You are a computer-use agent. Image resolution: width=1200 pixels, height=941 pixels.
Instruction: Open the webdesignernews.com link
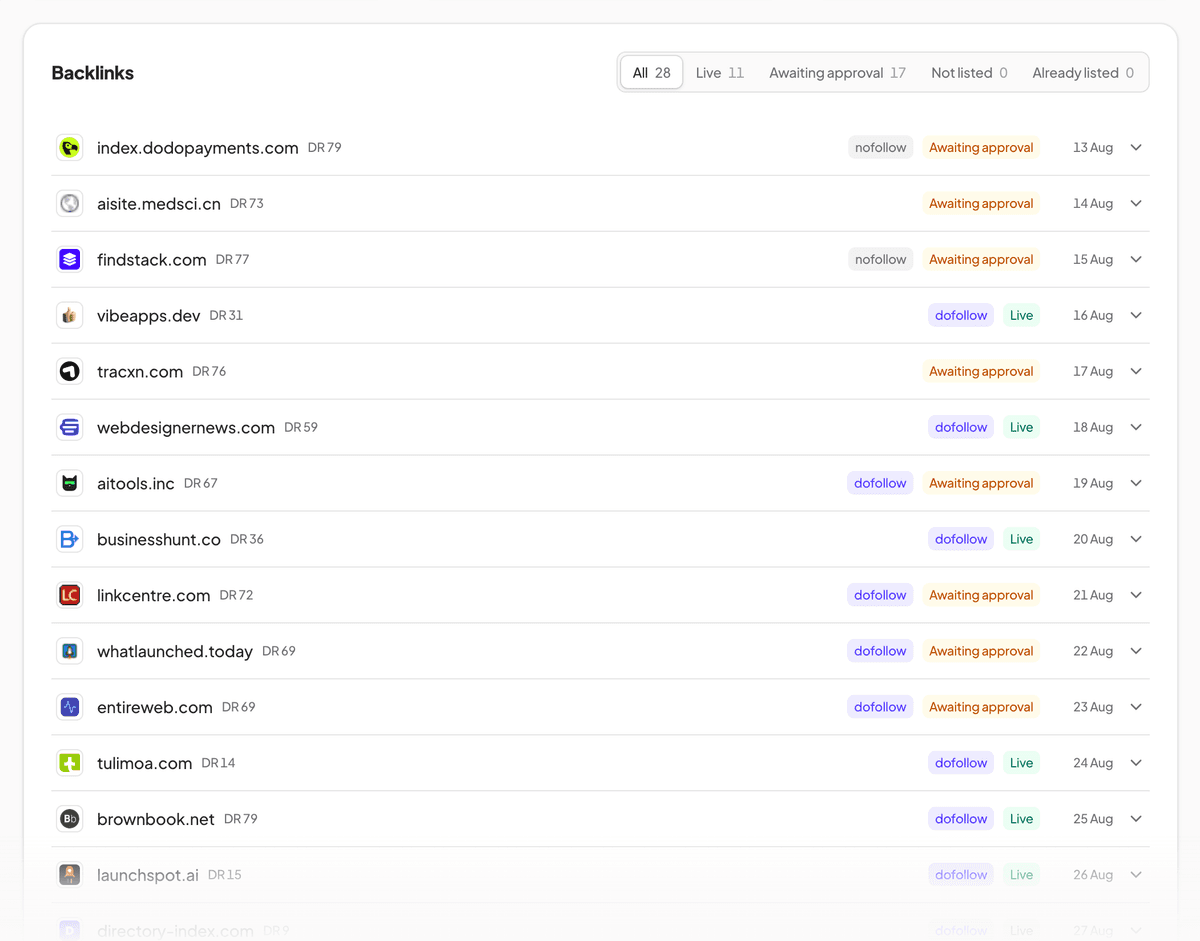point(186,428)
